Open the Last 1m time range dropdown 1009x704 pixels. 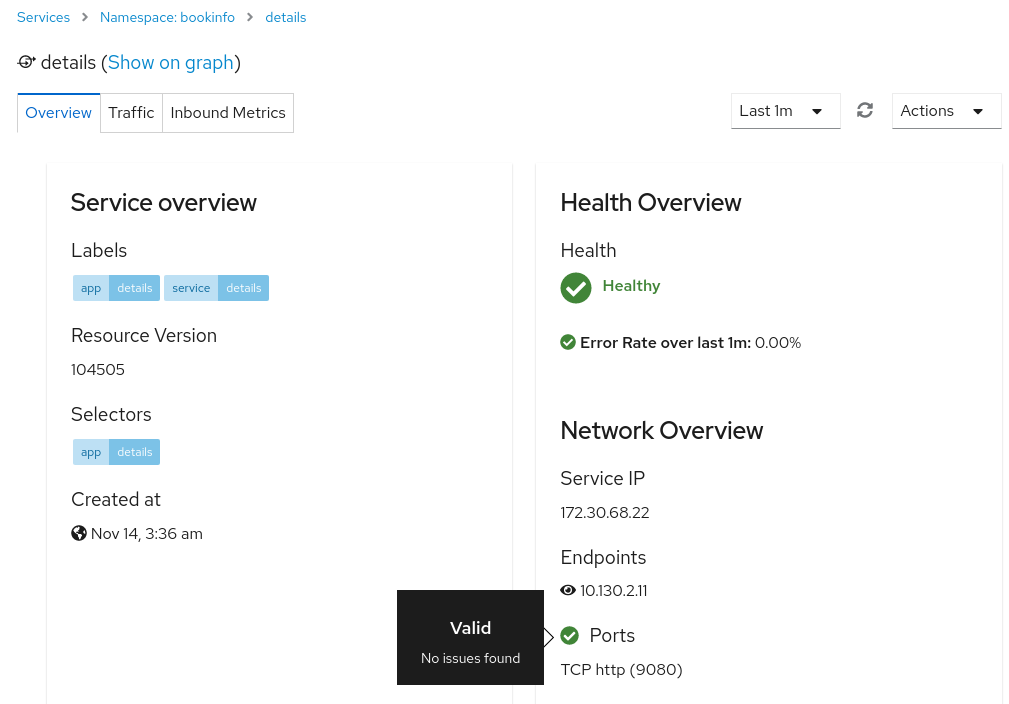tap(786, 111)
